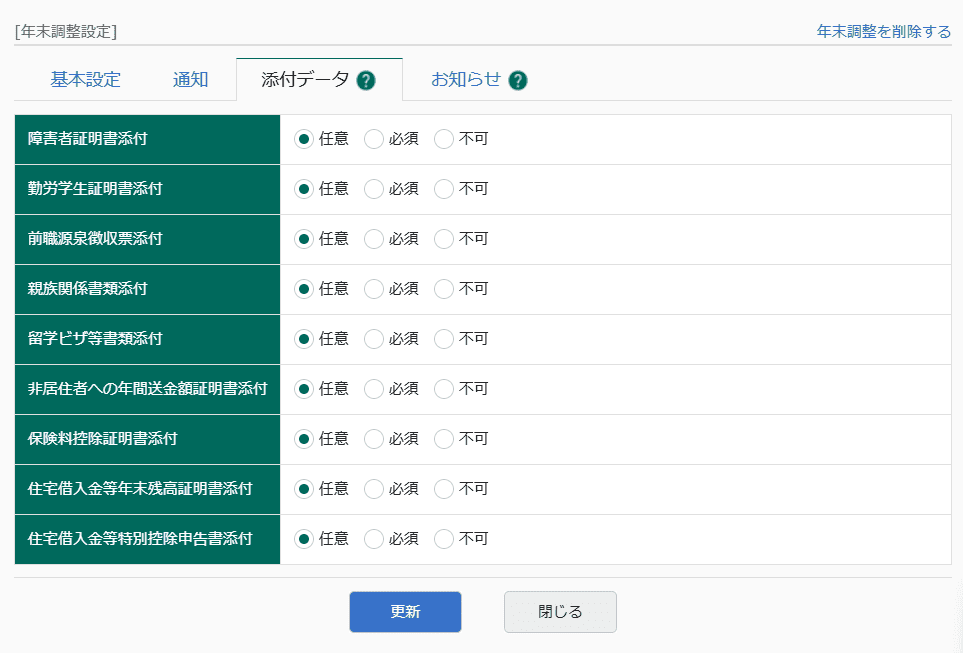Click help icon next to お知らせ tab
Viewport: 963px width, 653px height.
tap(518, 80)
